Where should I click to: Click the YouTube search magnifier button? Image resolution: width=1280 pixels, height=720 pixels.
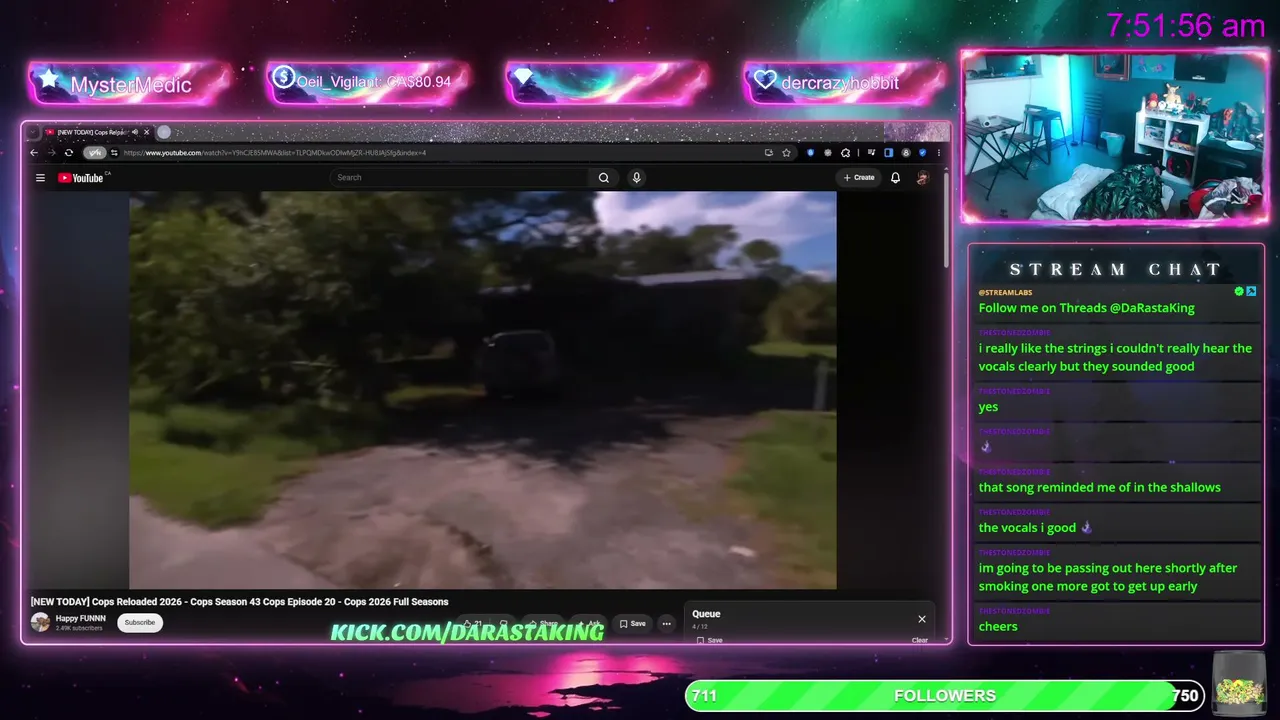tap(604, 178)
